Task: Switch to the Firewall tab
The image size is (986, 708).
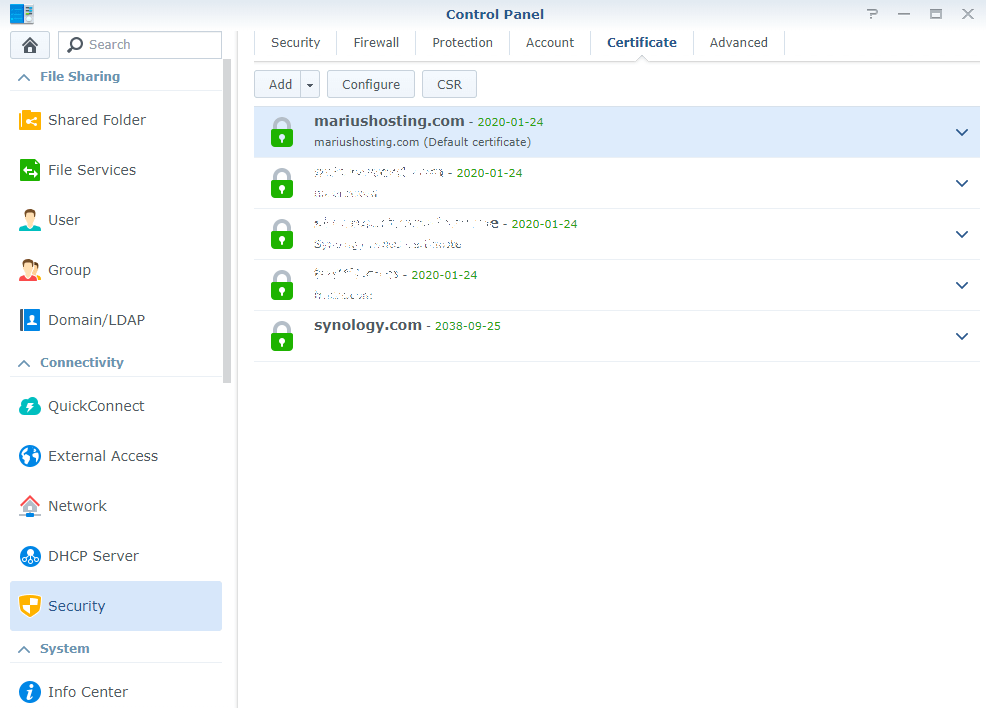Action: coord(376,43)
